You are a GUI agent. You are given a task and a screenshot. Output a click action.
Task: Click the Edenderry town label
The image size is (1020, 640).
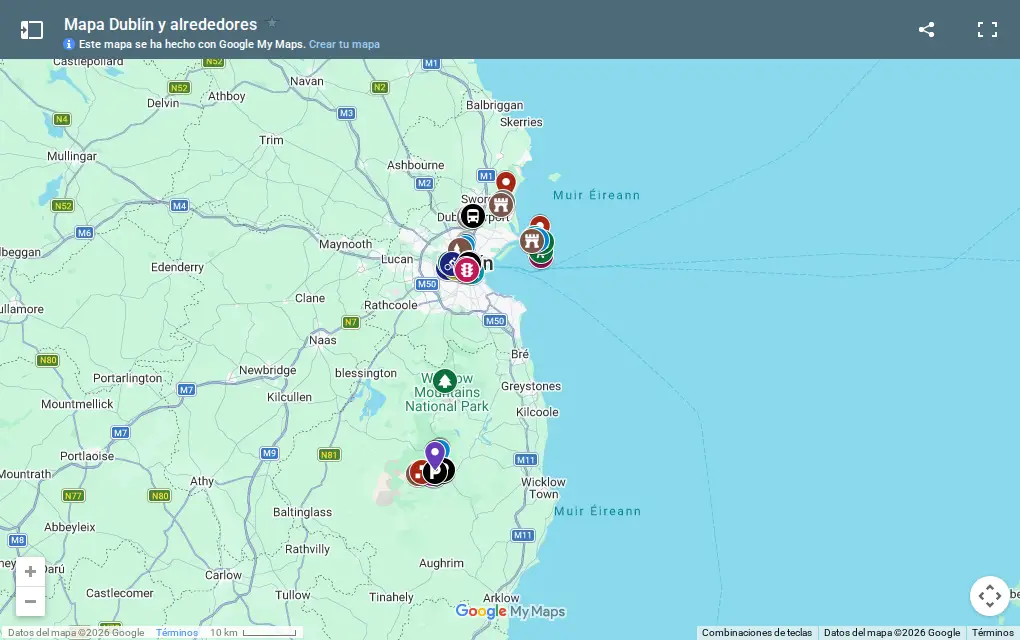click(177, 267)
